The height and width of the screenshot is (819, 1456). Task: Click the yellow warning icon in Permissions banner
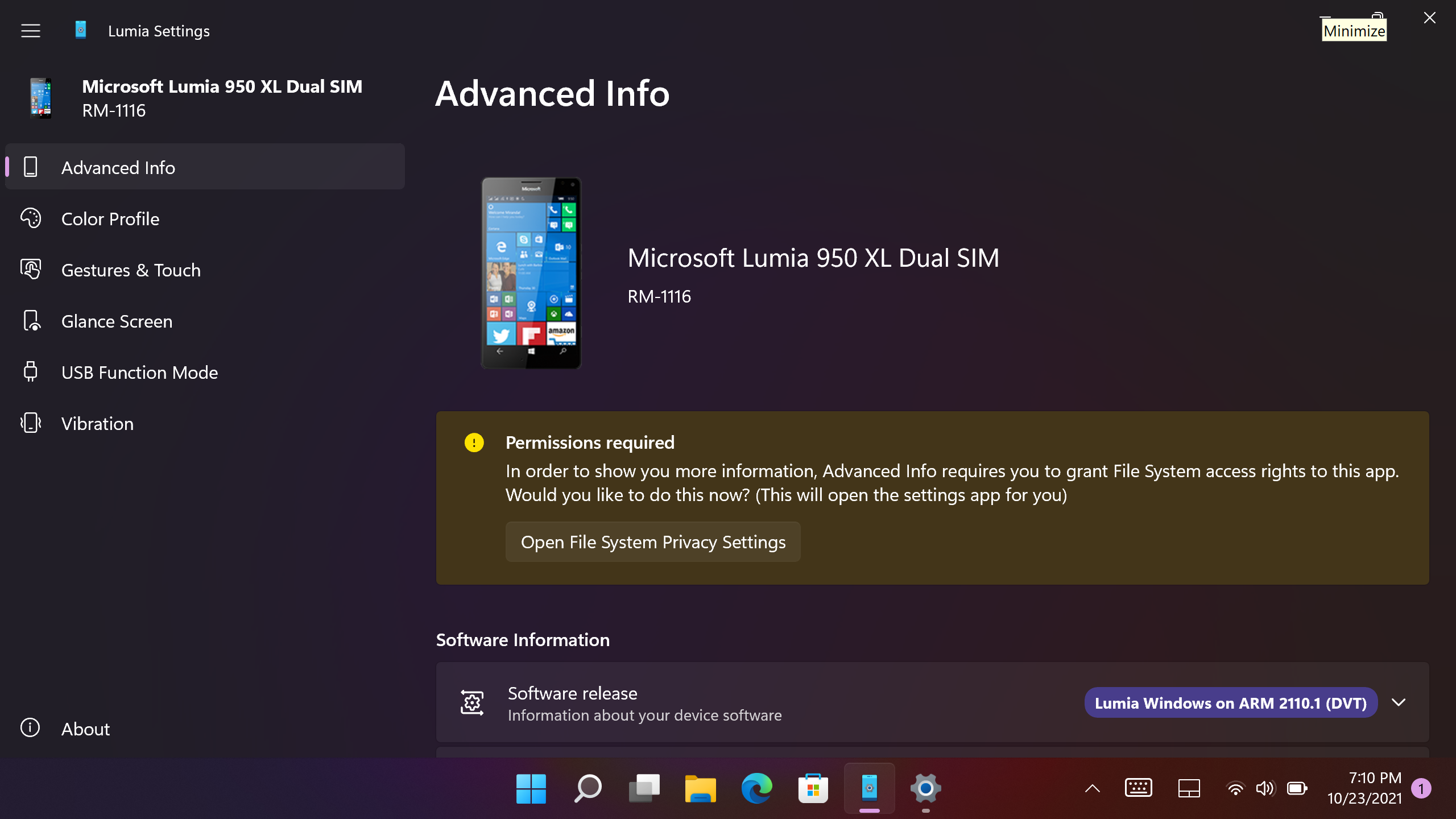[474, 442]
